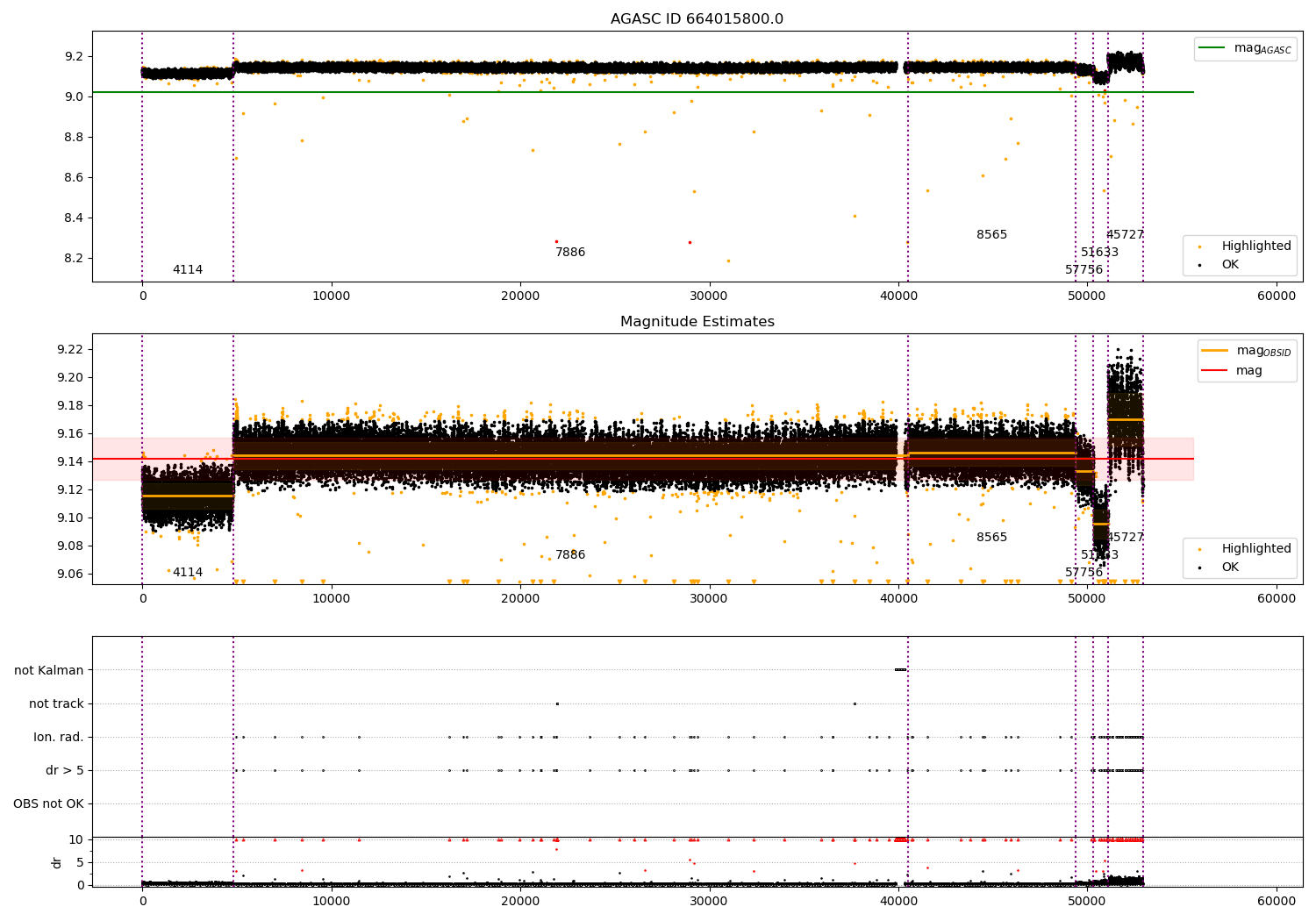1316x921 pixels.
Task: Click the 8.6 y-axis tick of the top plot
Action: (75, 177)
